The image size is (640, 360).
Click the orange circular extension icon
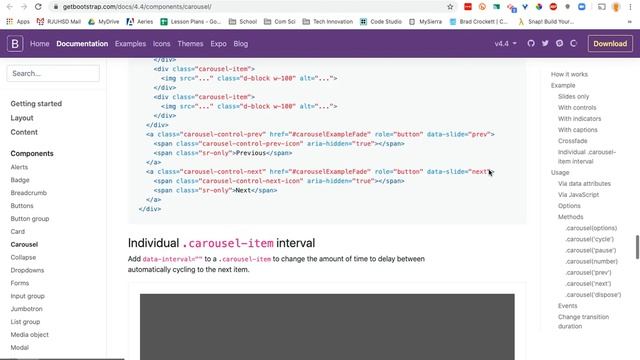coord(482,7)
